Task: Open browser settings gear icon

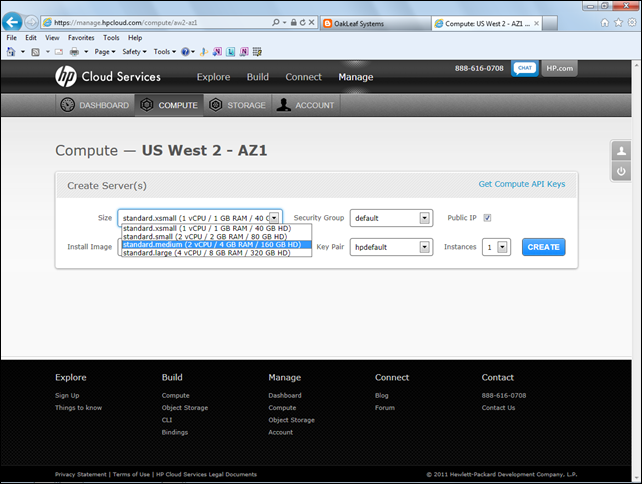Action: click(x=632, y=23)
